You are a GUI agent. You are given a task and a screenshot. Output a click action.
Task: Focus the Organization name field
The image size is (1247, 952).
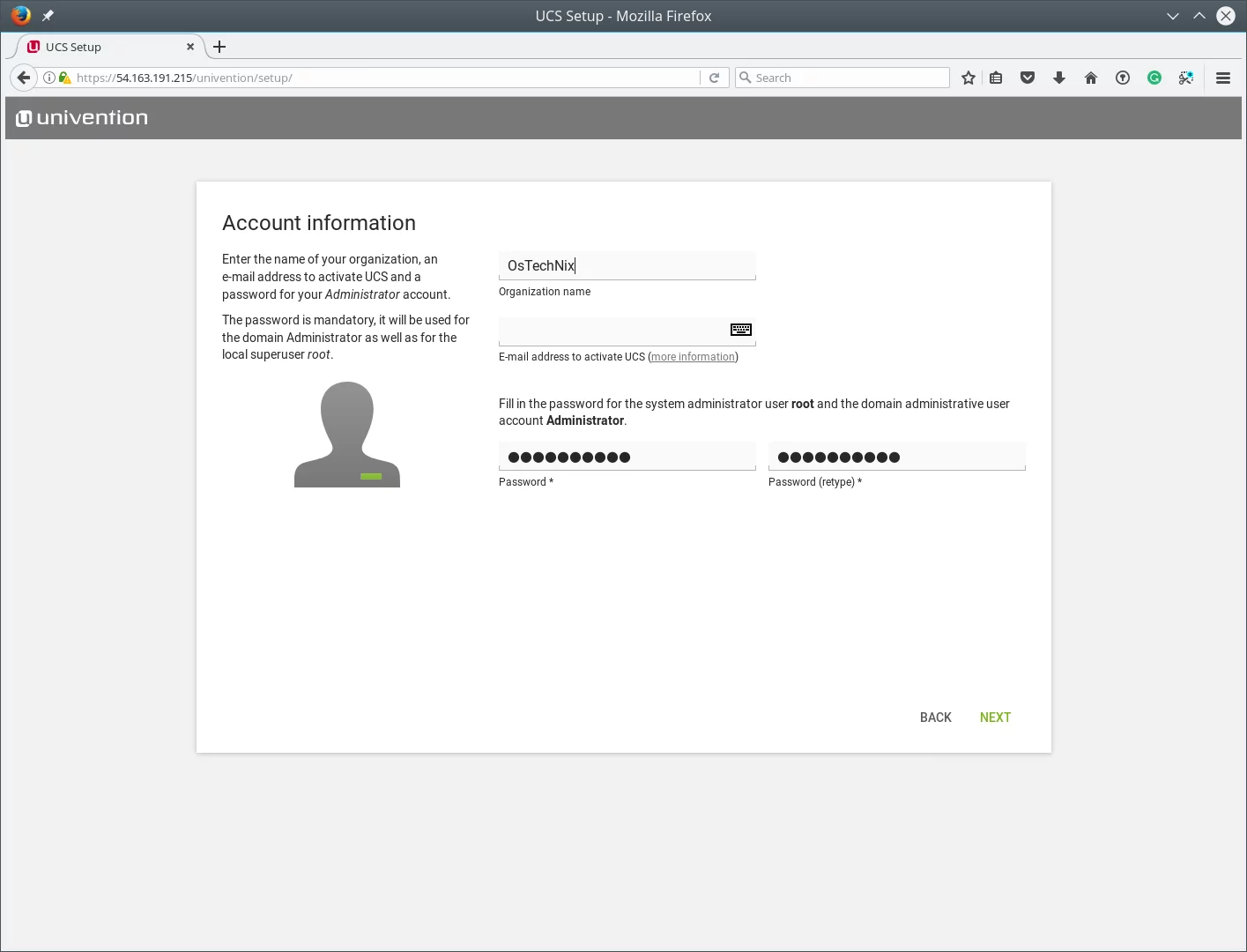(627, 265)
